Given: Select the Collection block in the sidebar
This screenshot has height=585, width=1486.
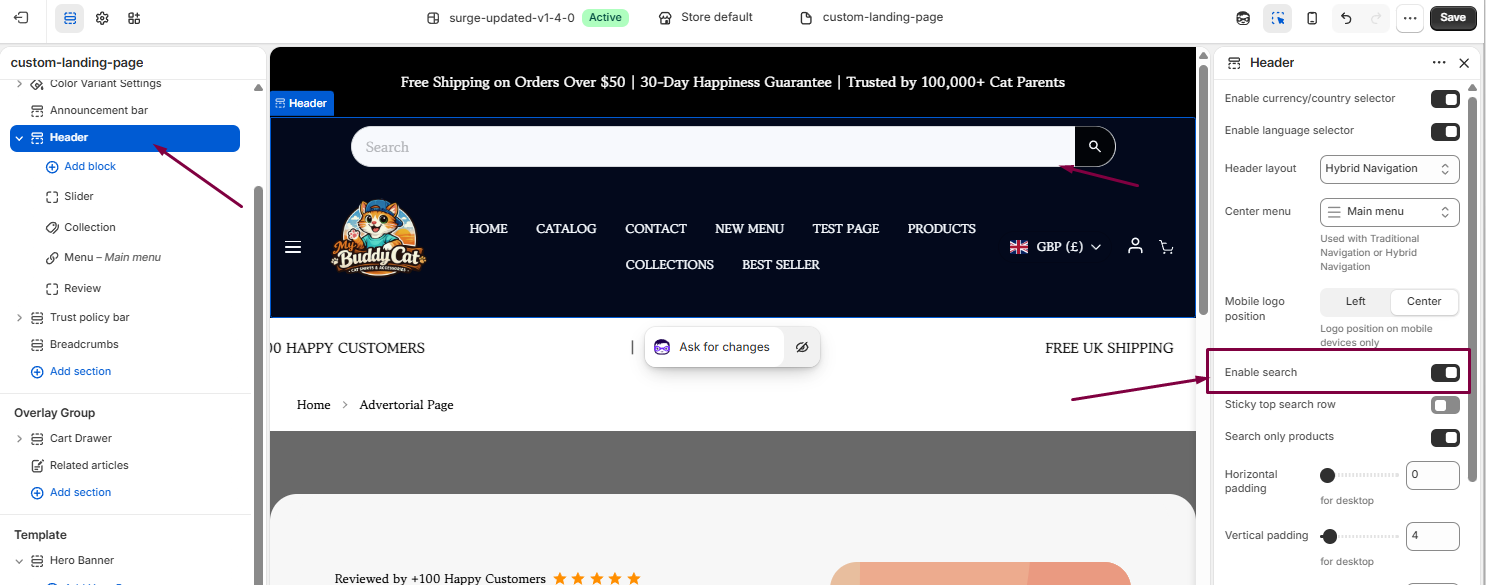Looking at the screenshot, I should (90, 228).
